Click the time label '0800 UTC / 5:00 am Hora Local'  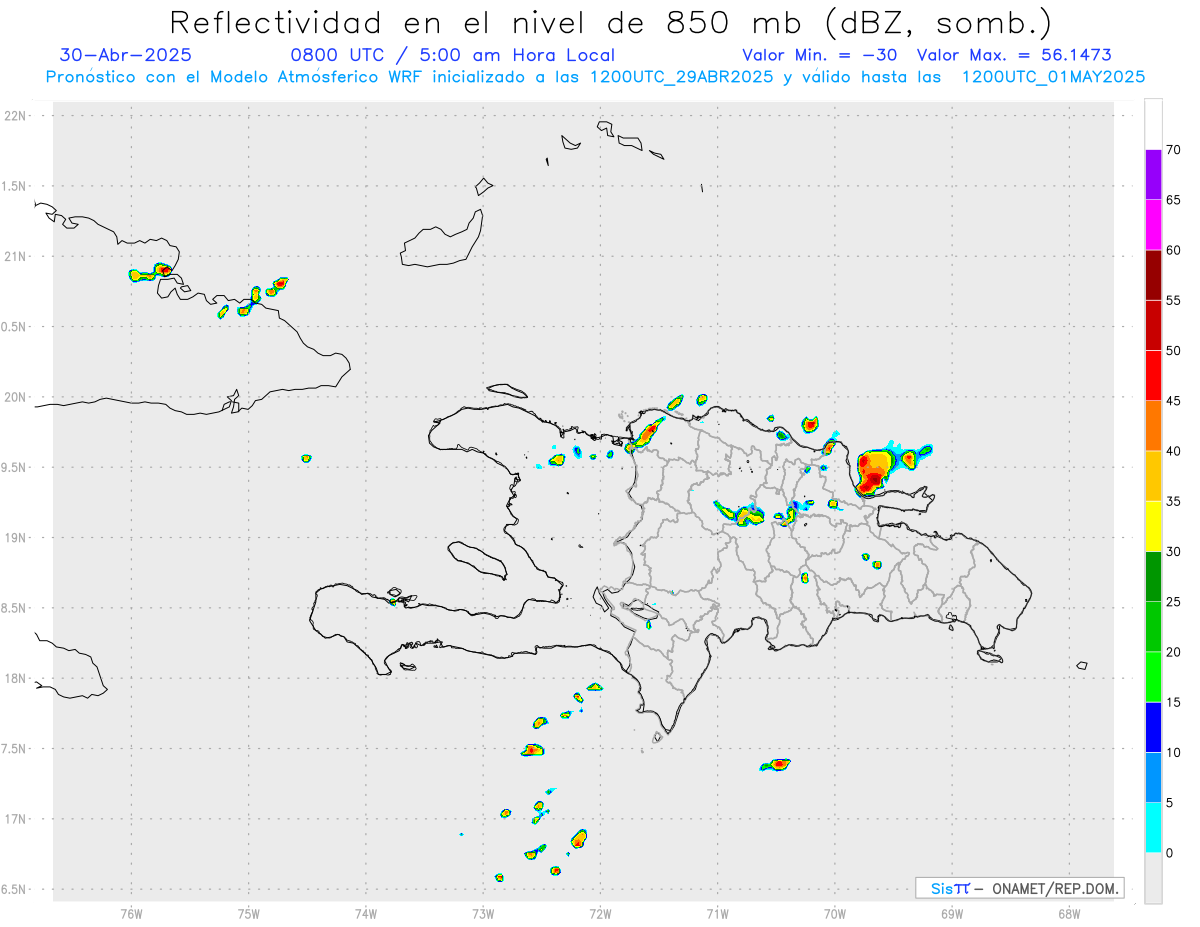pyautogui.click(x=452, y=55)
